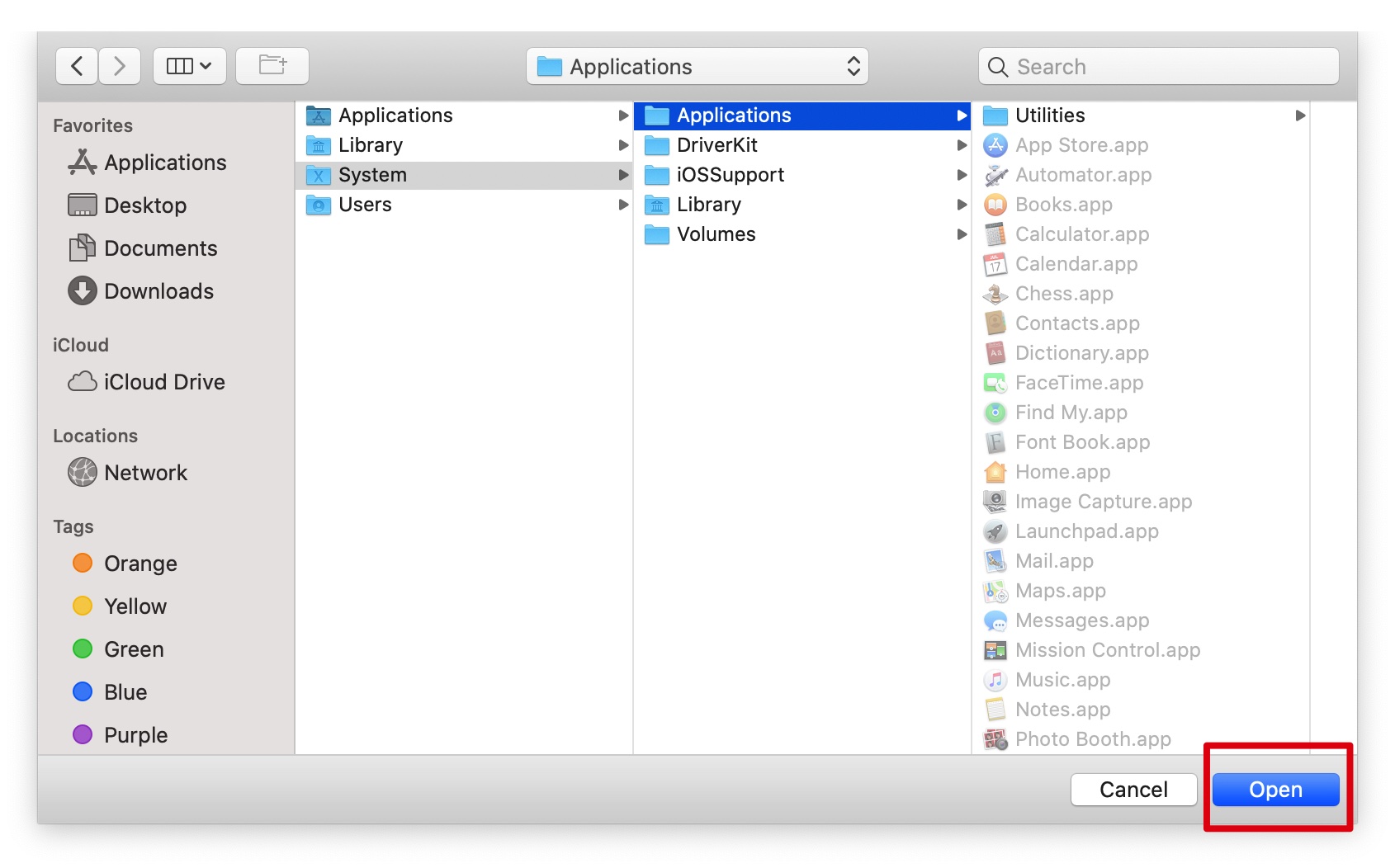
Task: Go forward with the right arrow button
Action: pos(120,66)
